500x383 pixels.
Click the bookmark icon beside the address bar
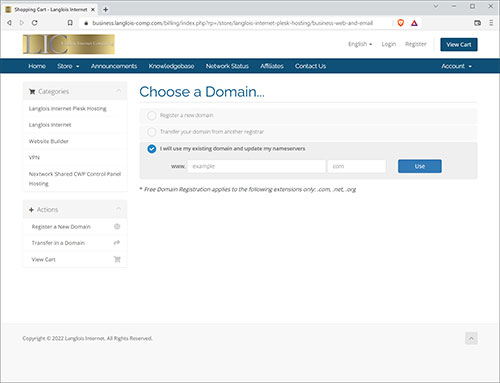point(70,23)
